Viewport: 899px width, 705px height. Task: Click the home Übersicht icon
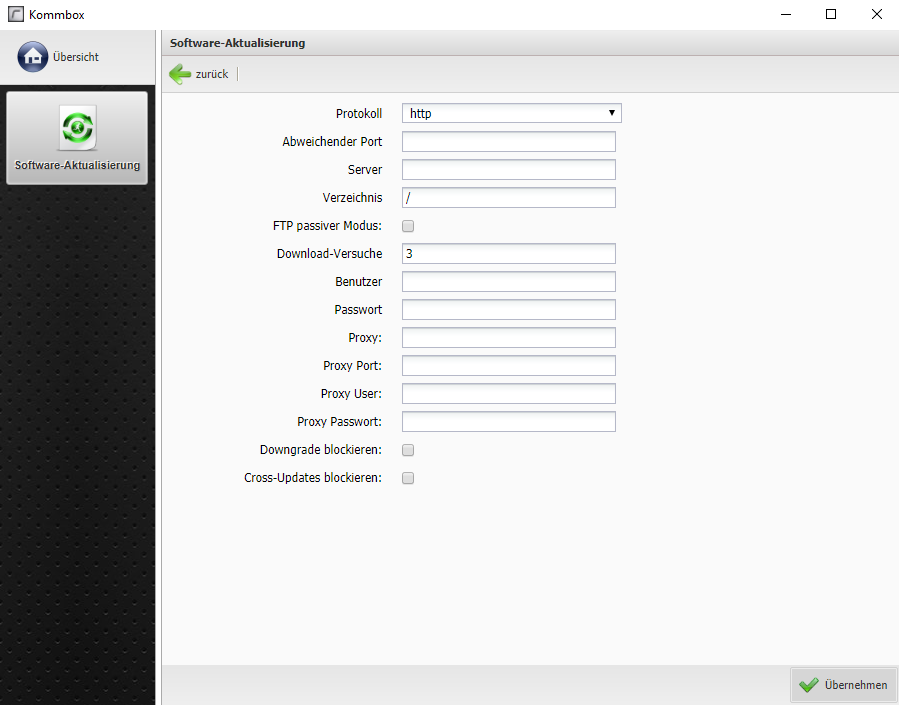[33, 57]
